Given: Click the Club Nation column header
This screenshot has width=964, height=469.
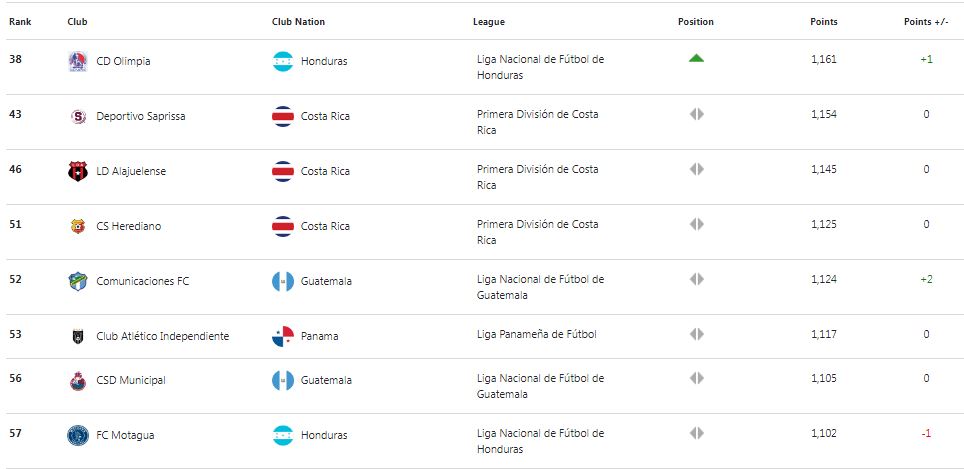Looking at the screenshot, I should 298,22.
